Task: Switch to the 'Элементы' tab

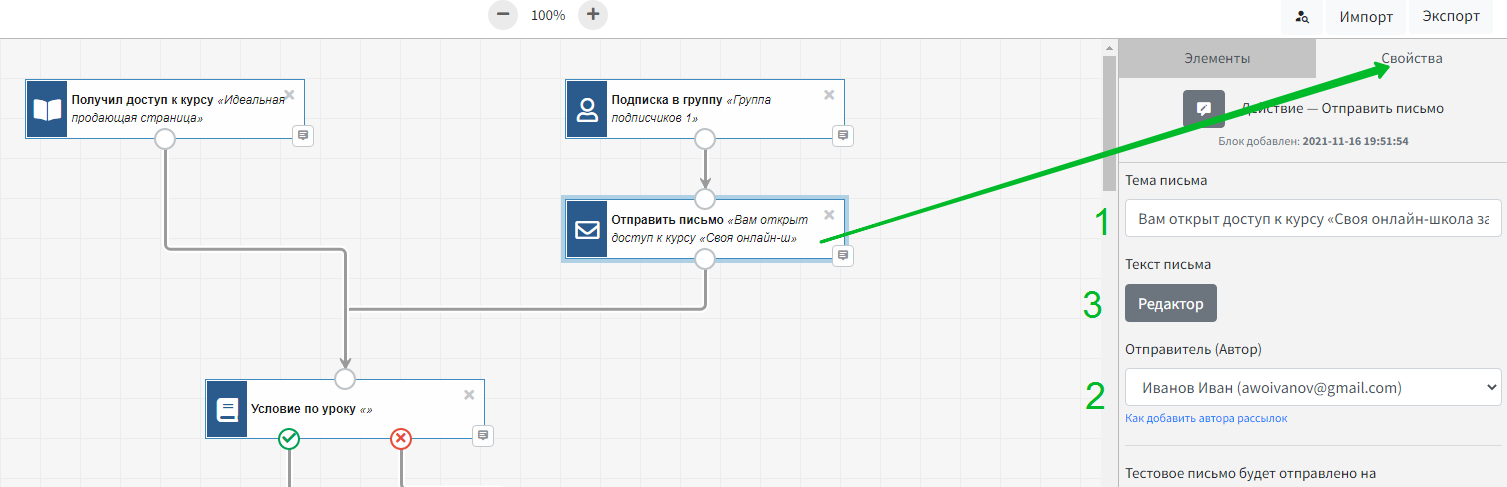Action: click(x=1216, y=59)
